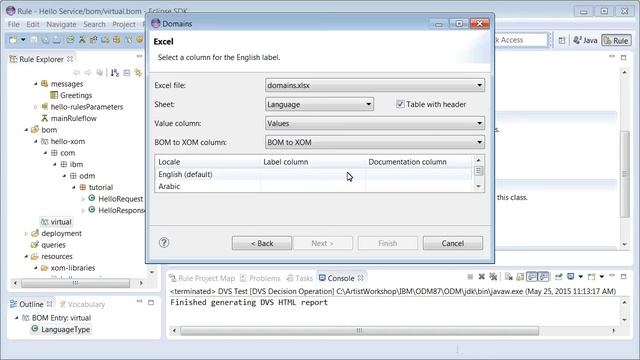
Task: Collapse the bom folder in tree
Action: tap(26, 130)
